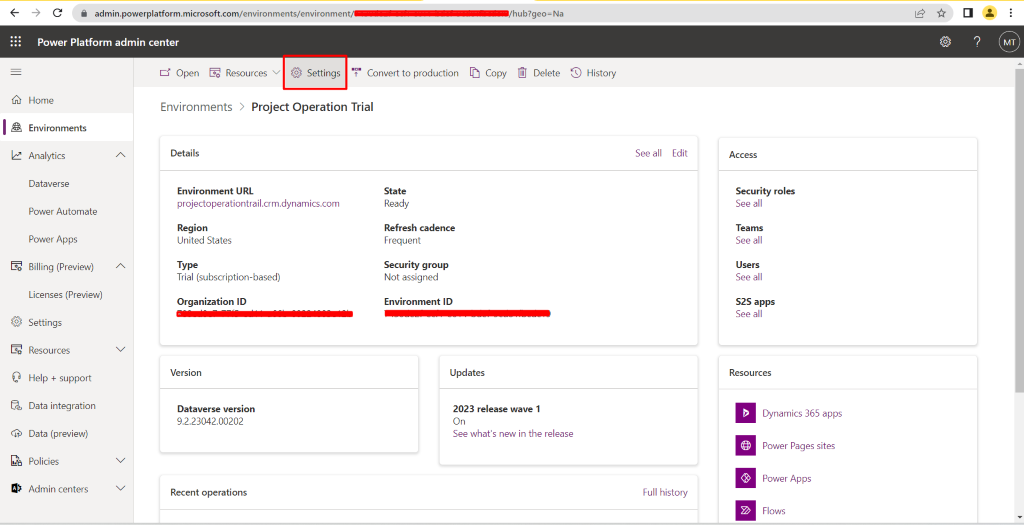Click the Resources sidebar icon
The width and height of the screenshot is (1024, 525).
coord(16,350)
